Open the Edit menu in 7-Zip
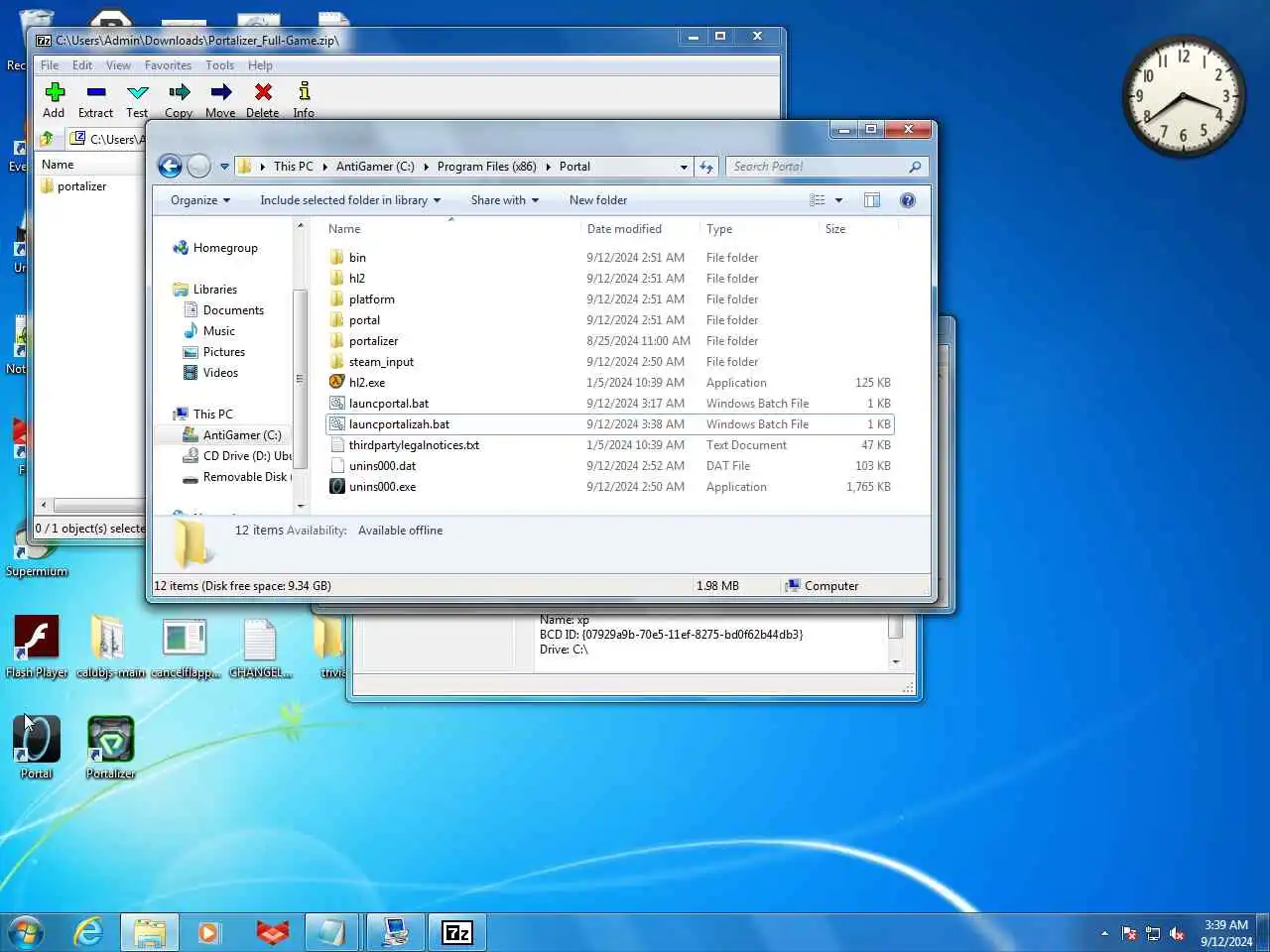 82,65
